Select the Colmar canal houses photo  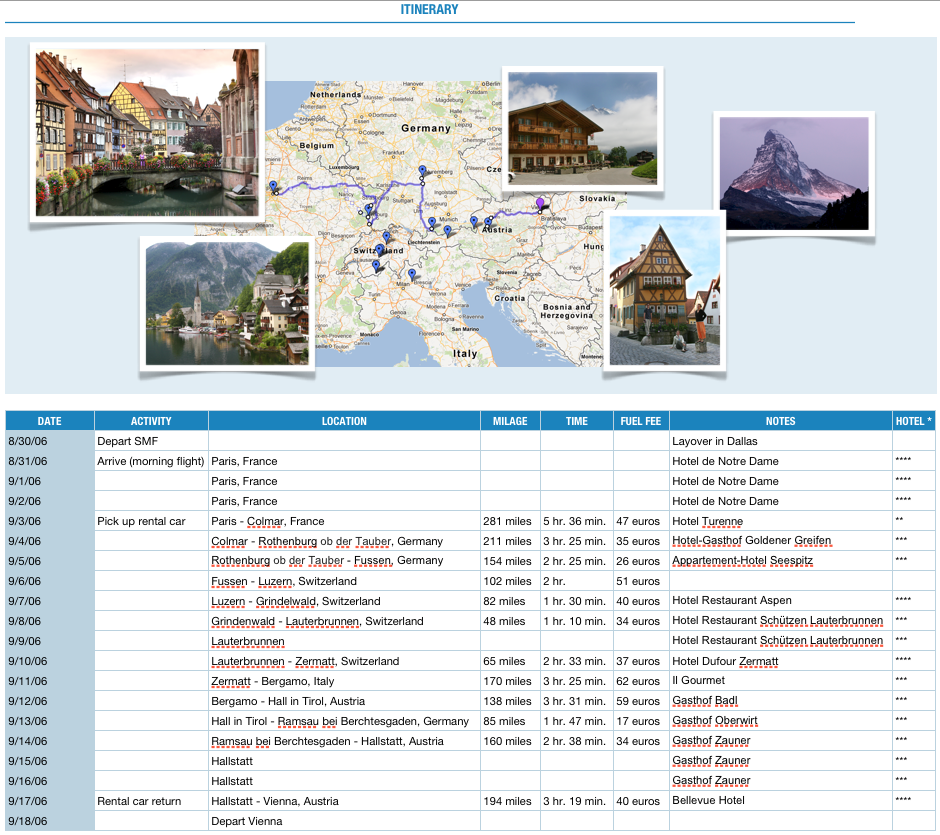point(147,132)
